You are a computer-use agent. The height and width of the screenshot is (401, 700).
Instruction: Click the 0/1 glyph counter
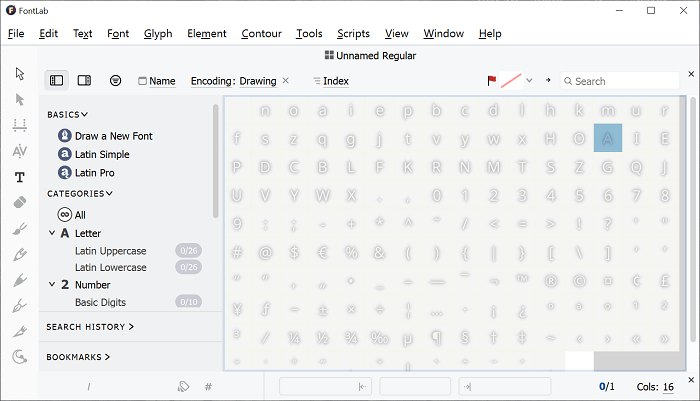pyautogui.click(x=606, y=386)
